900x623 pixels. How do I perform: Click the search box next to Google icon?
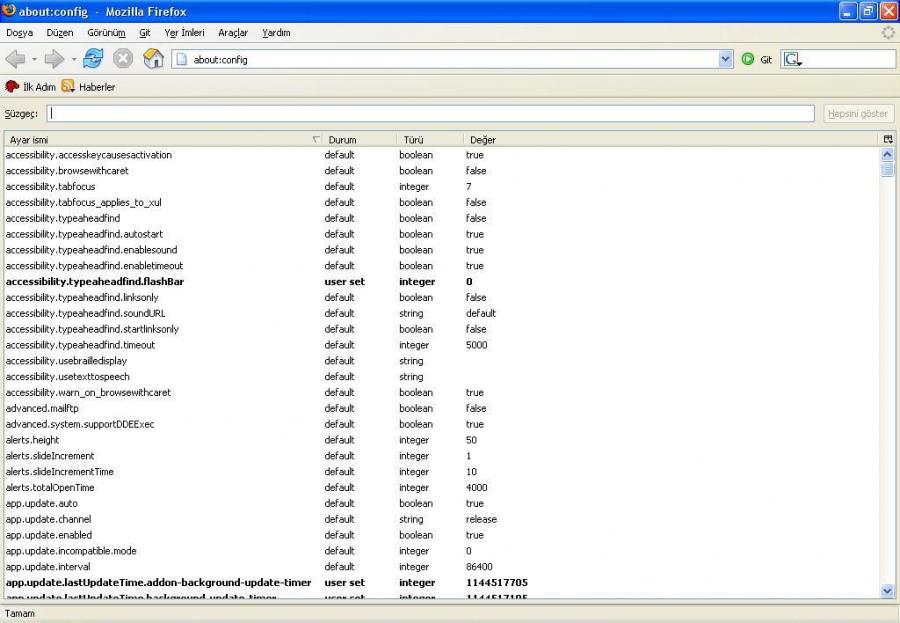(x=849, y=59)
